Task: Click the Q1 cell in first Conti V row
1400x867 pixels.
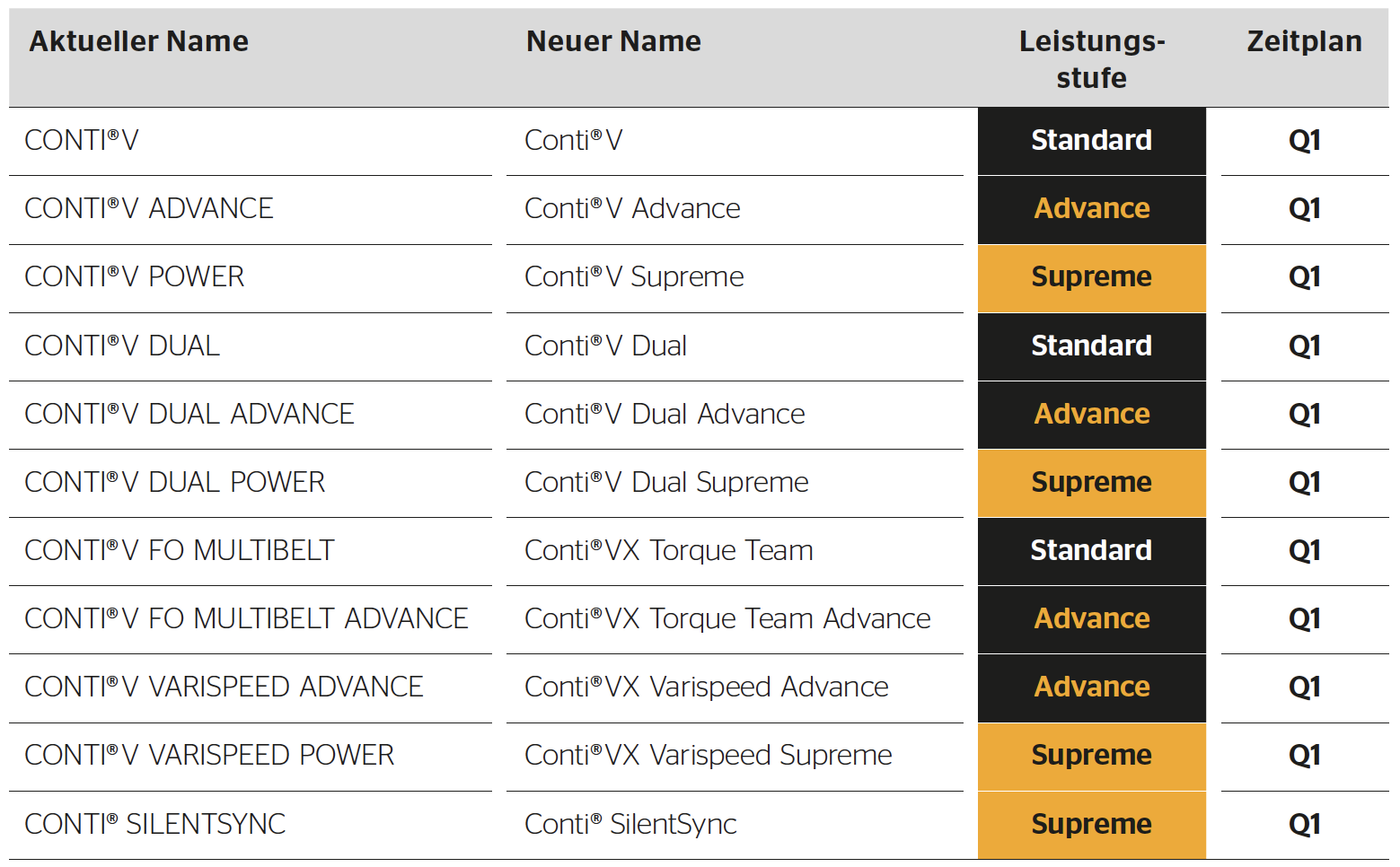Action: coord(1304,141)
